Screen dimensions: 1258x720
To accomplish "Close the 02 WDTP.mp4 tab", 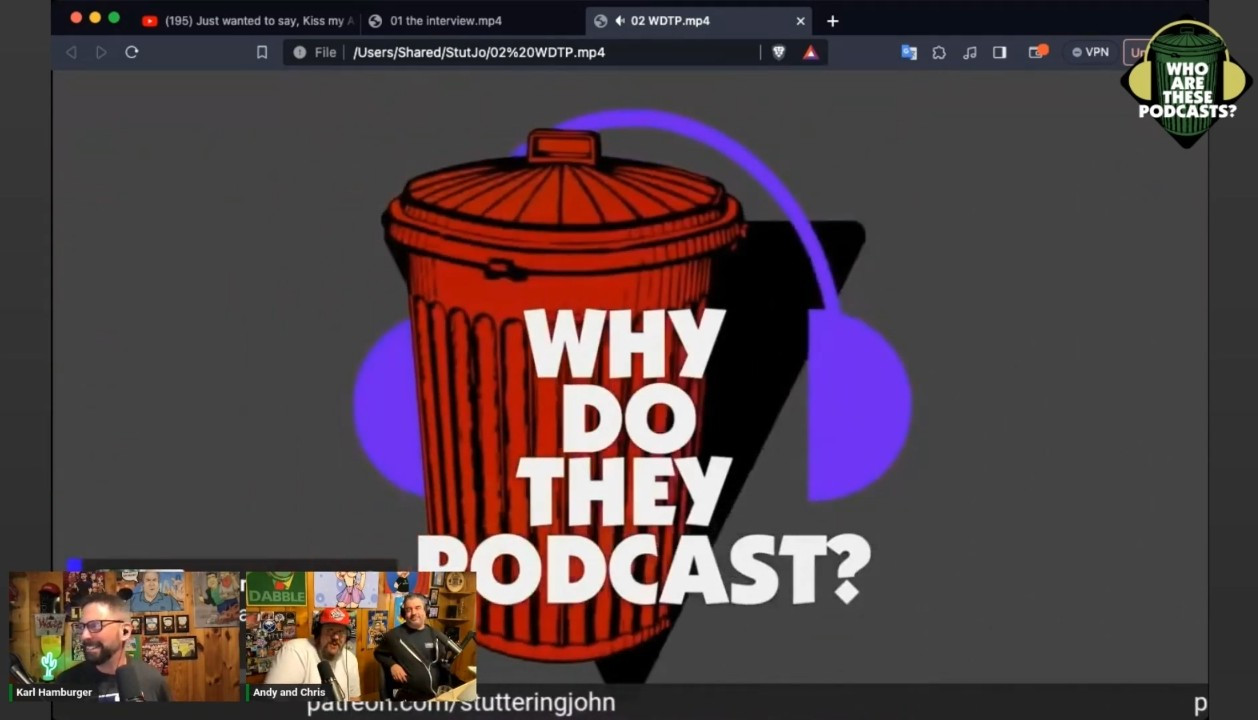I will pos(800,20).
